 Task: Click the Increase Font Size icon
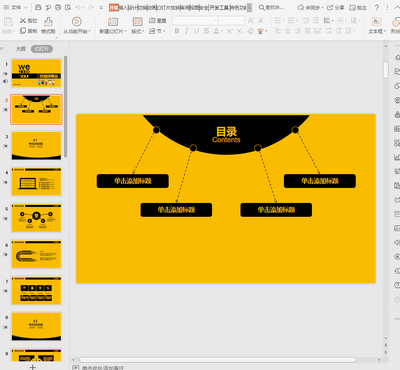(x=251, y=21)
